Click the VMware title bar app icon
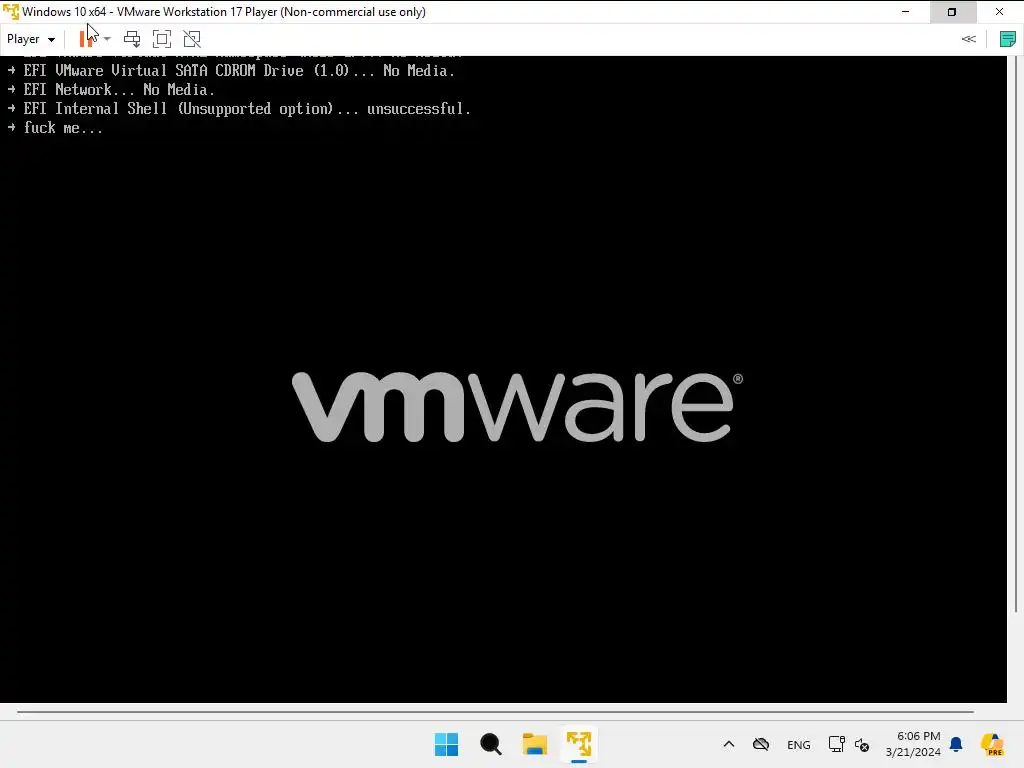This screenshot has width=1024, height=768. tap(10, 12)
